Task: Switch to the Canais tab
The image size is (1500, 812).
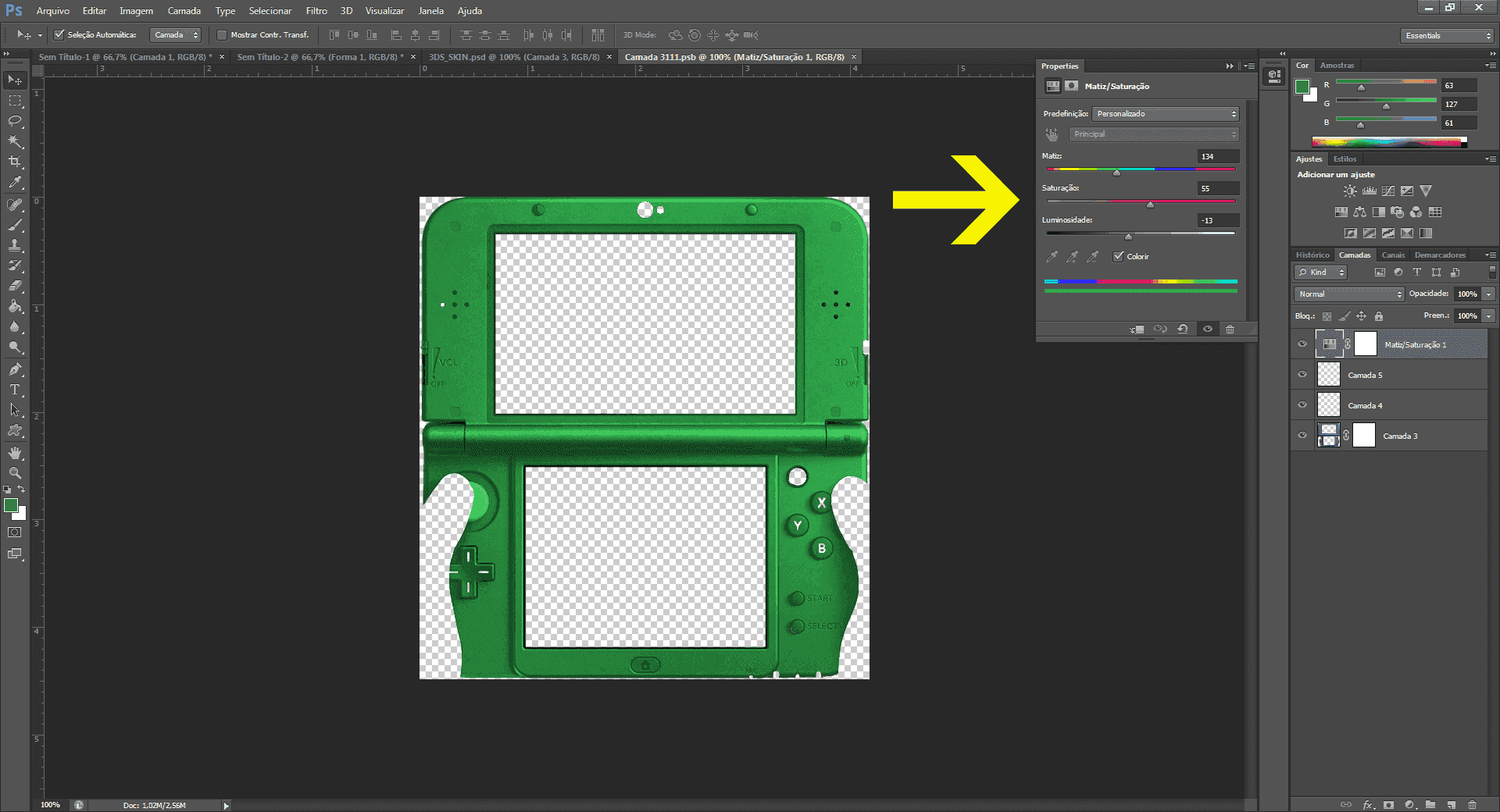Action: coord(1393,255)
